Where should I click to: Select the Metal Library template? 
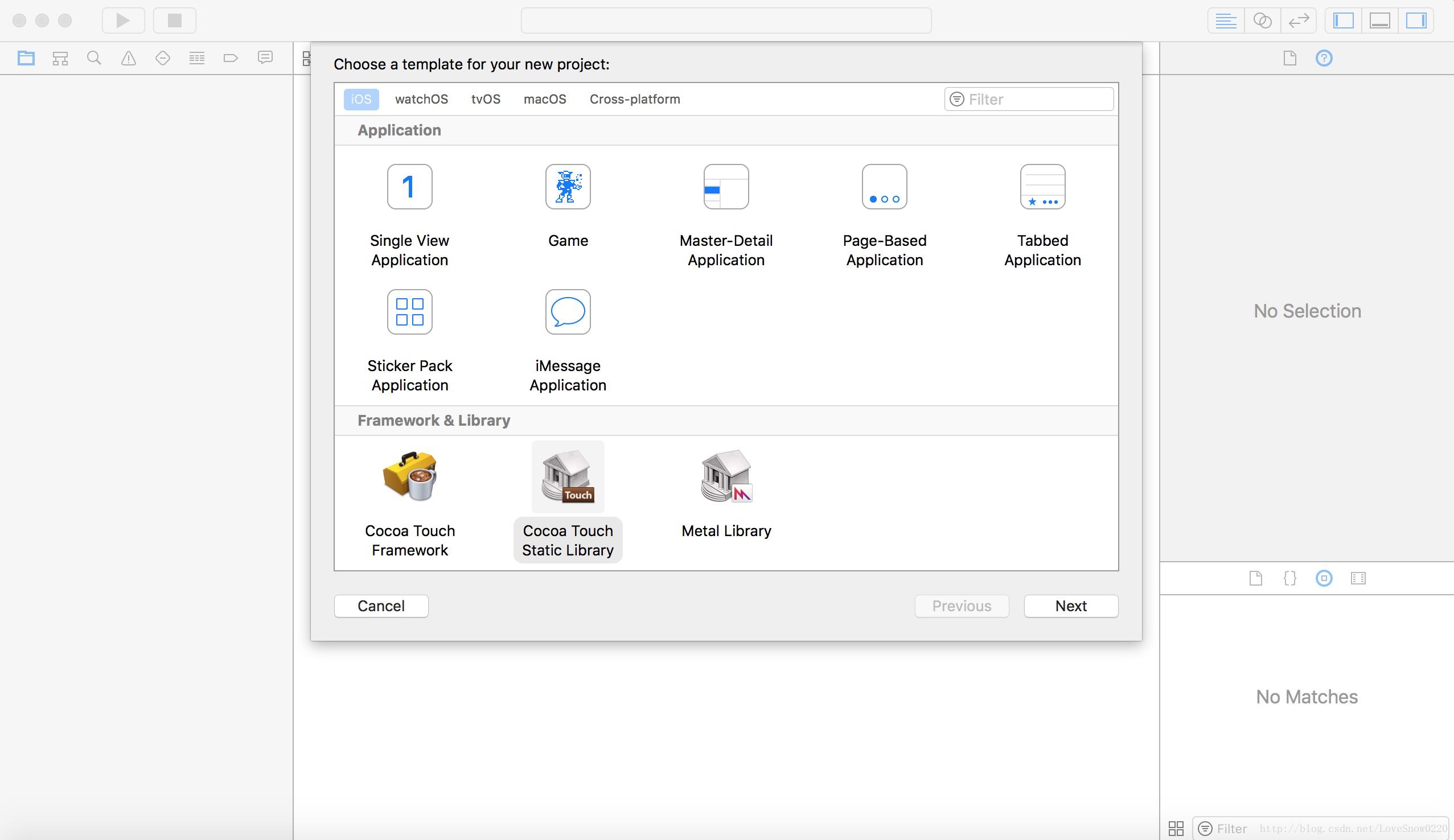coord(726,495)
